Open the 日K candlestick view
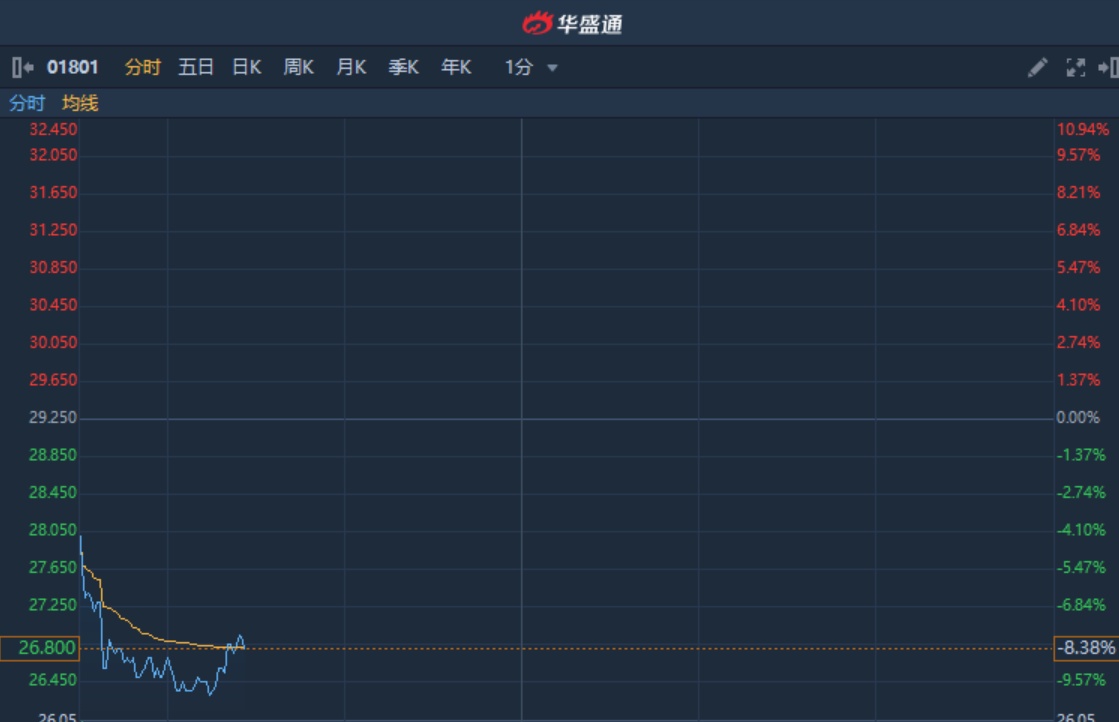 pos(246,68)
